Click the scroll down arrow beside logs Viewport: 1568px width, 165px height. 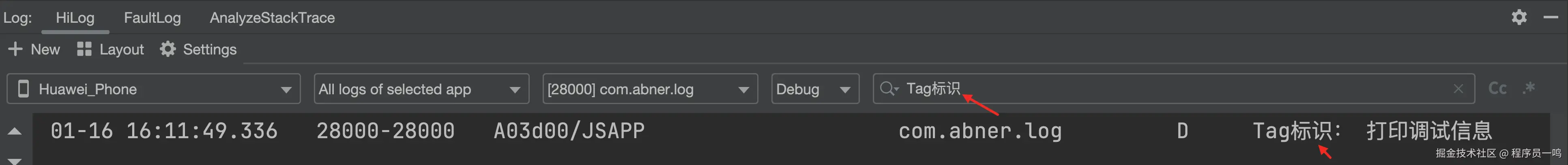[x=15, y=161]
